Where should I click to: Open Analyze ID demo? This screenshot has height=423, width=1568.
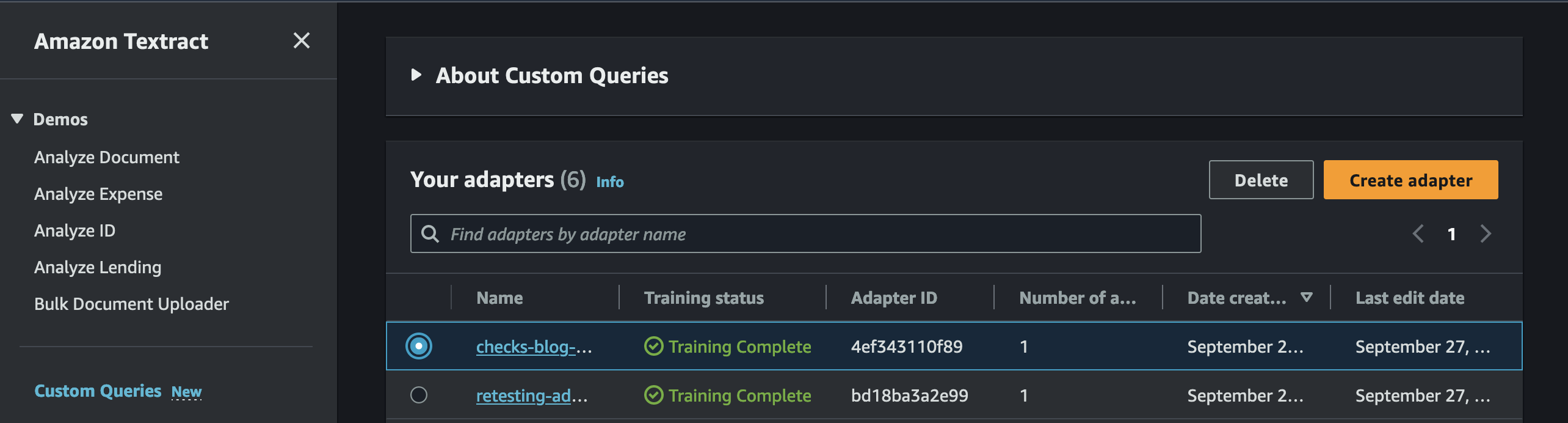point(74,230)
